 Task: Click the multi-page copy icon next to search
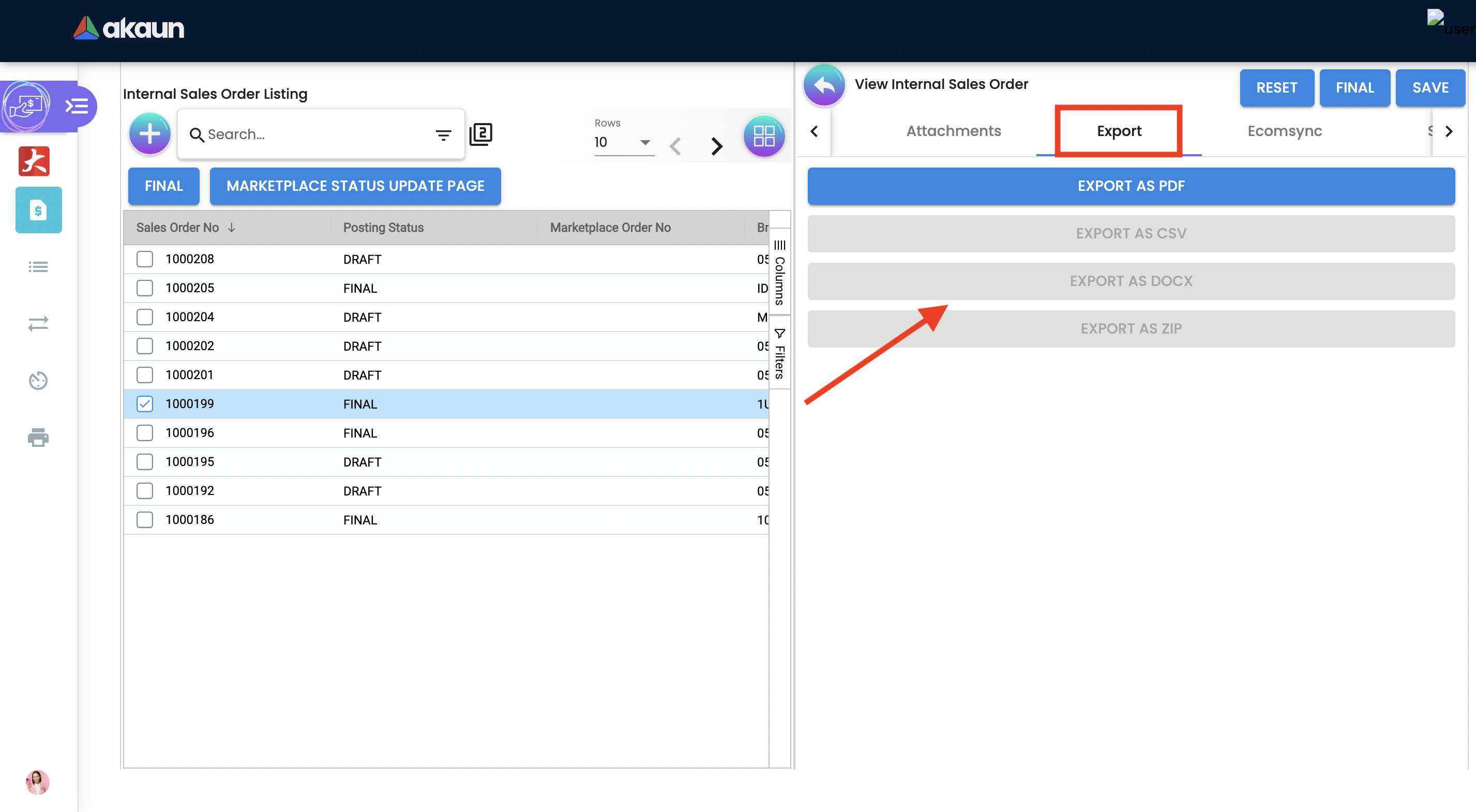click(481, 134)
